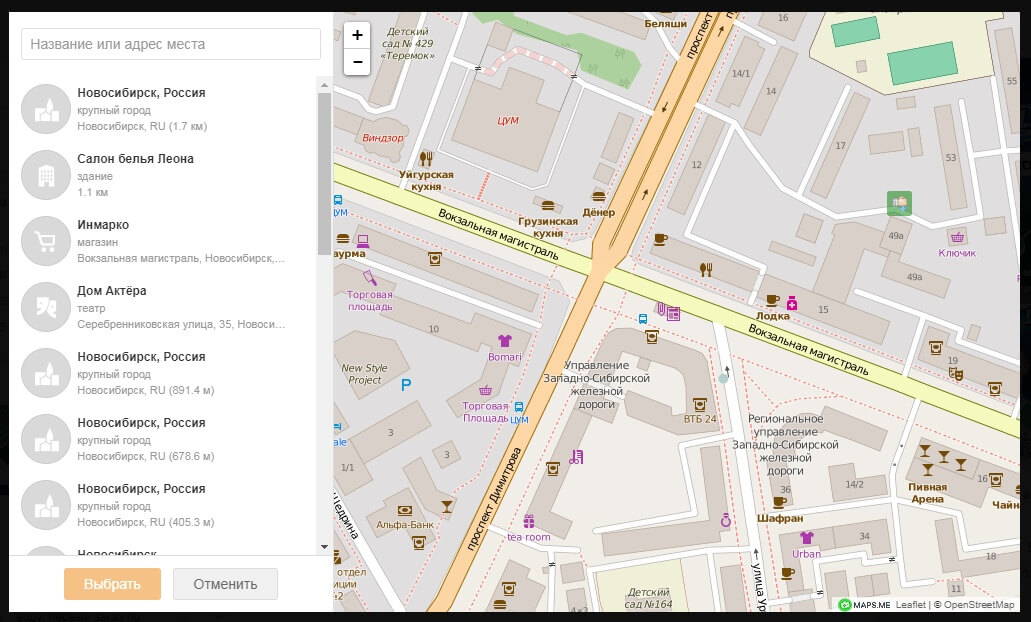Select the blue parking P marker on map
The height and width of the screenshot is (622, 1031).
405,384
